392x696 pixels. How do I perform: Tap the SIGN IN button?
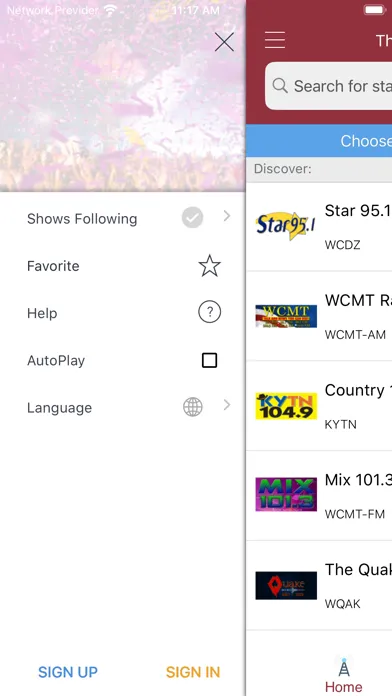click(x=193, y=672)
